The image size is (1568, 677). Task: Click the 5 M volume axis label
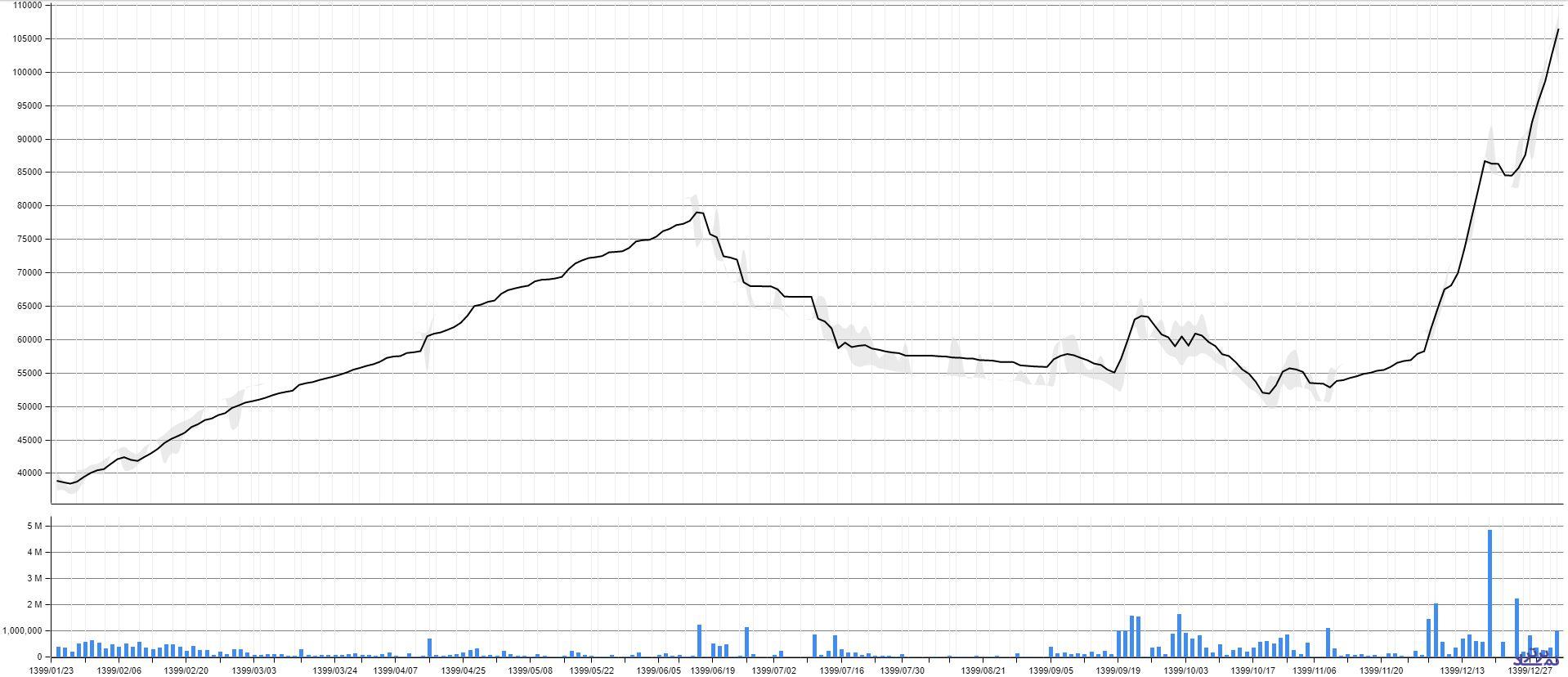point(34,527)
